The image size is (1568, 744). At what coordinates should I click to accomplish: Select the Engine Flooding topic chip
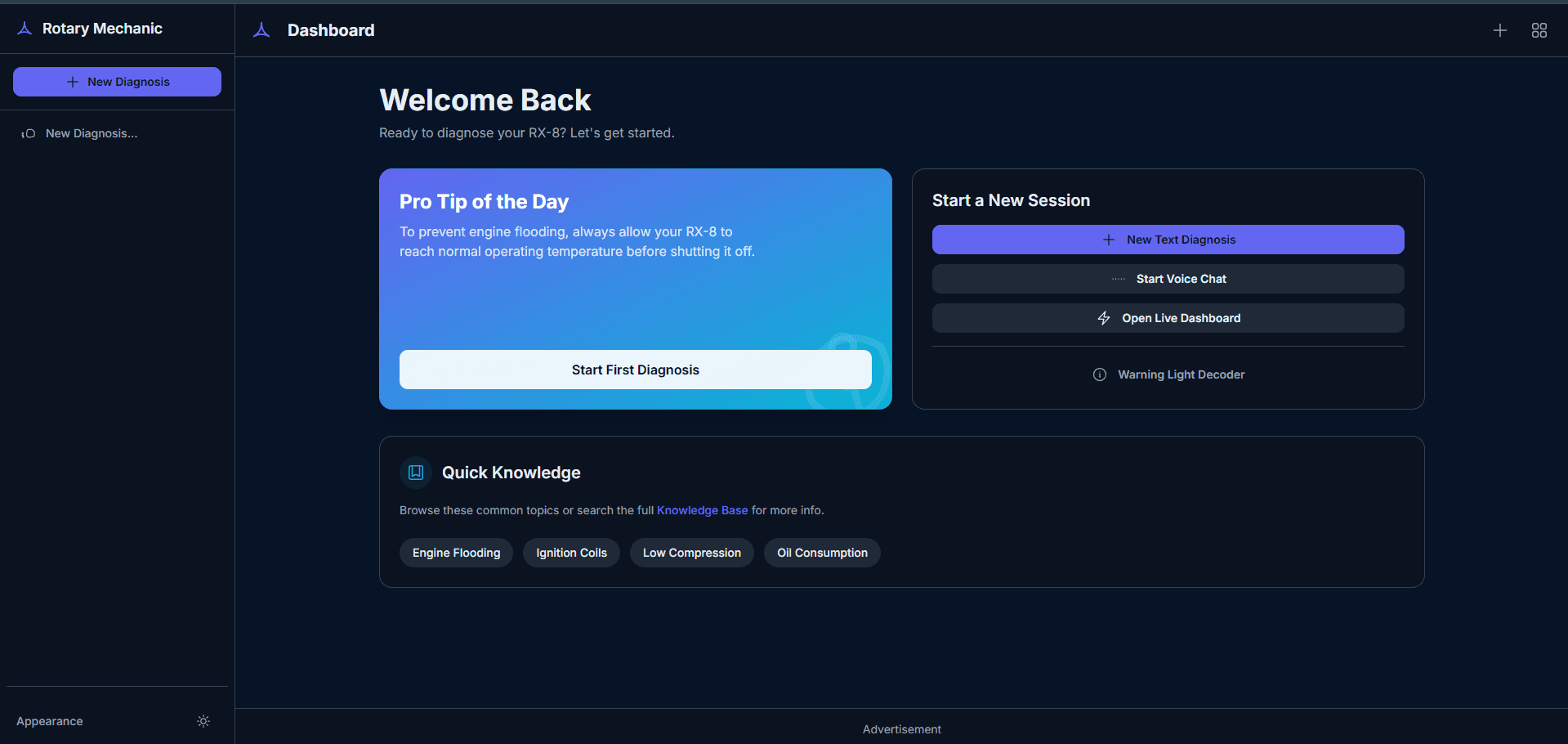coord(456,553)
